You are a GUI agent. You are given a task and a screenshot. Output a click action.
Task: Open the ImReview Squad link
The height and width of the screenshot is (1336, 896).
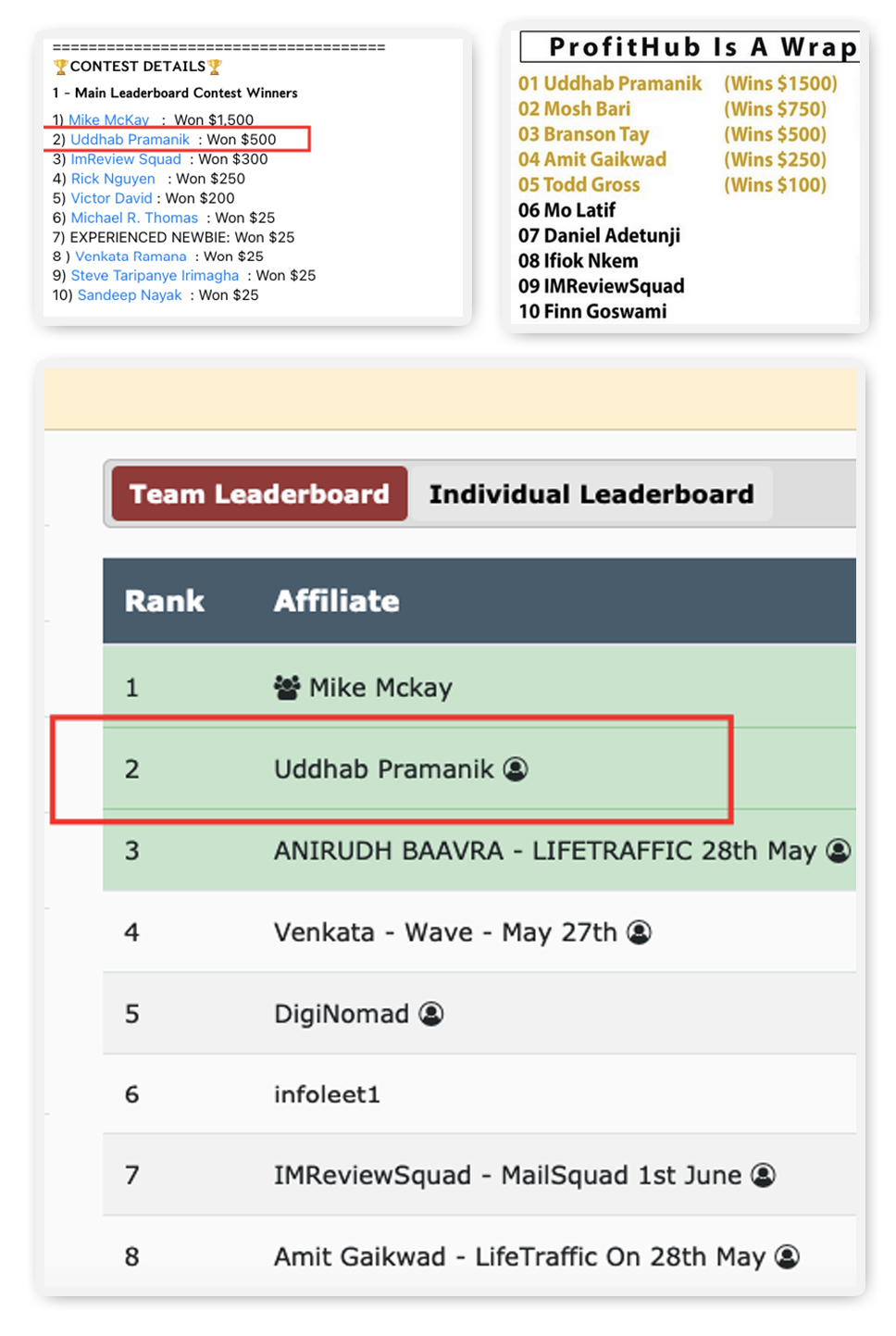[x=126, y=159]
